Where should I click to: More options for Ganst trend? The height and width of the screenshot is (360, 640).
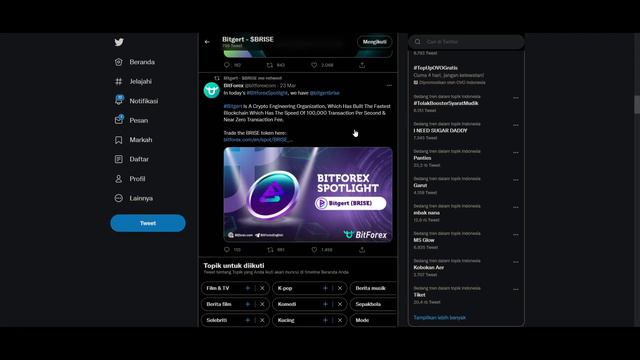516,180
